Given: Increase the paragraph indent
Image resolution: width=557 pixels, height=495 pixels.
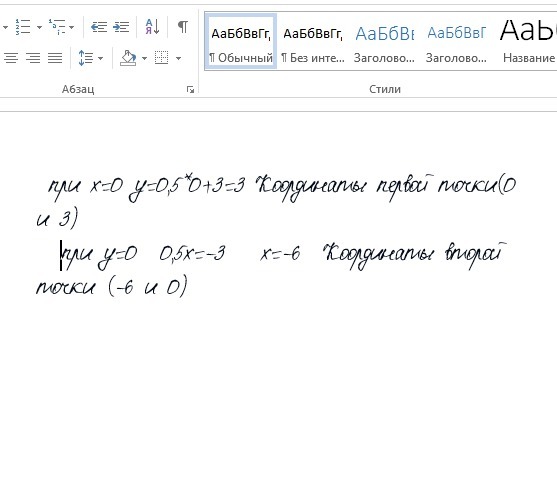Looking at the screenshot, I should pos(121,27).
